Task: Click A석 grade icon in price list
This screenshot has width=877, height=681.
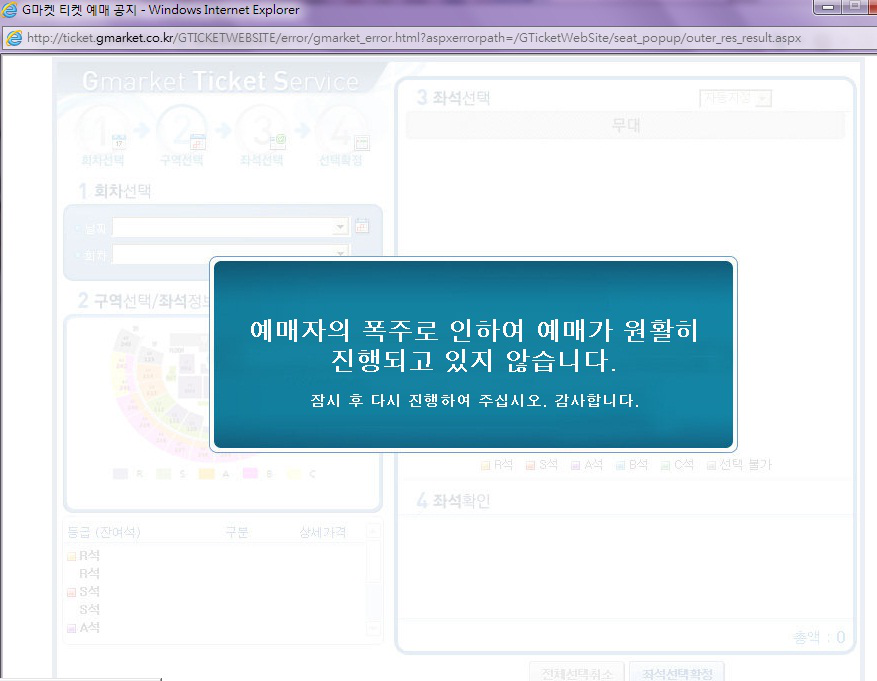Action: [x=71, y=628]
